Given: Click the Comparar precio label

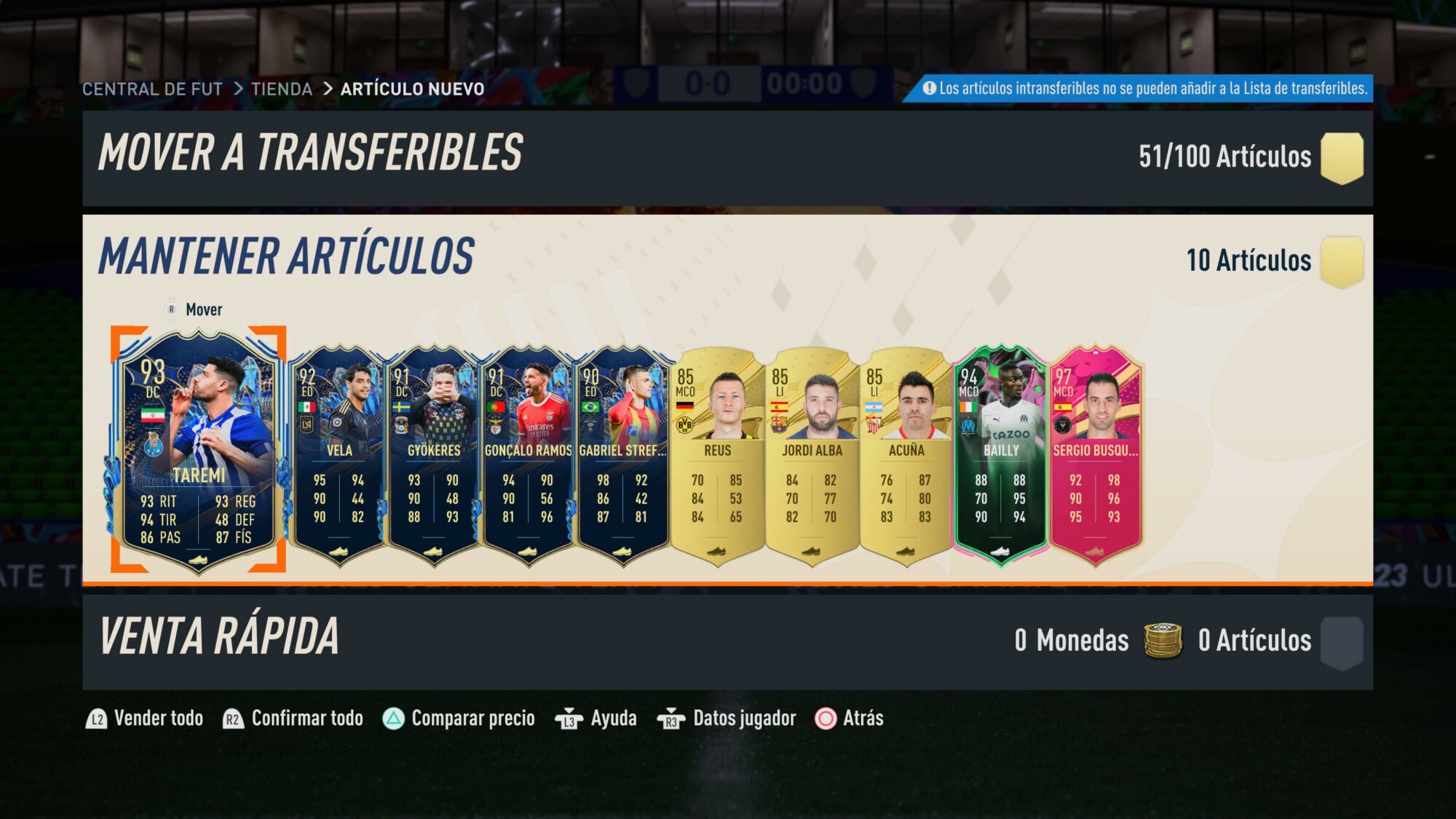Looking at the screenshot, I should (473, 719).
